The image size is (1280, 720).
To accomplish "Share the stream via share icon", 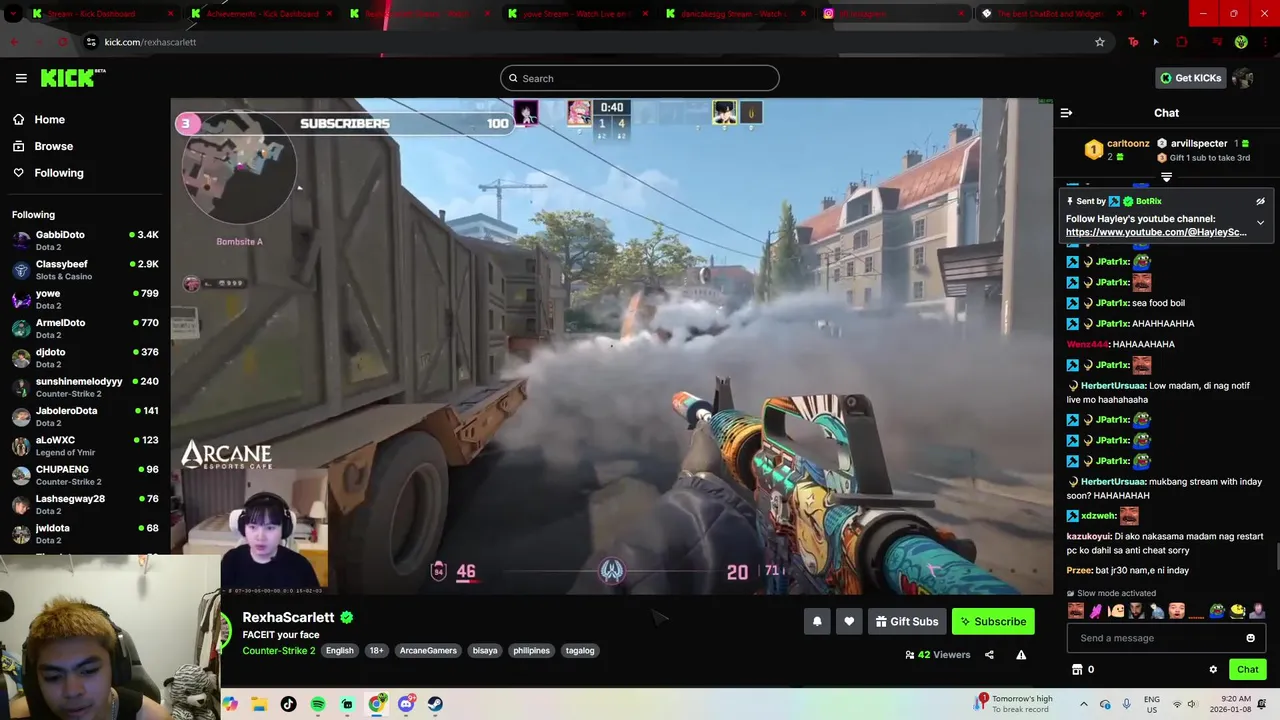I will 989,655.
